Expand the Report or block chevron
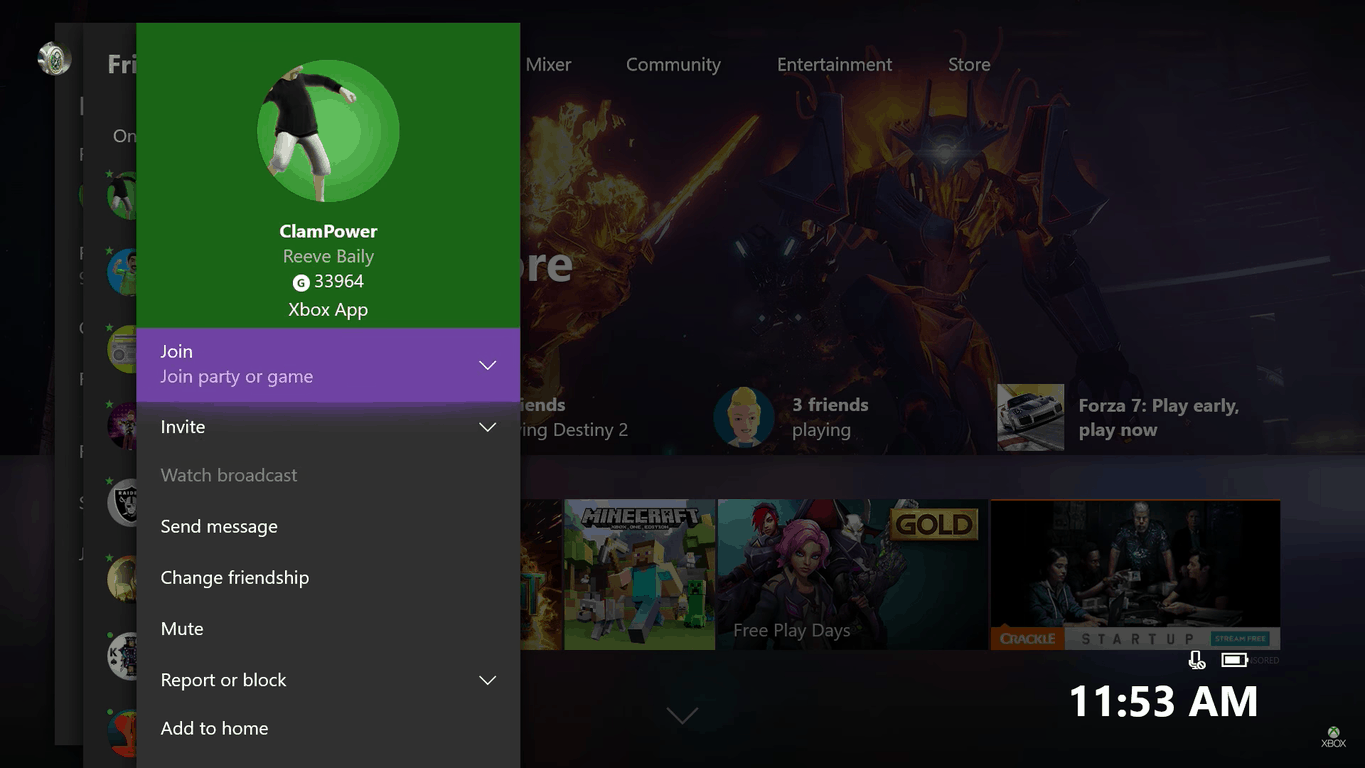The image size is (1365, 768). pyautogui.click(x=488, y=680)
